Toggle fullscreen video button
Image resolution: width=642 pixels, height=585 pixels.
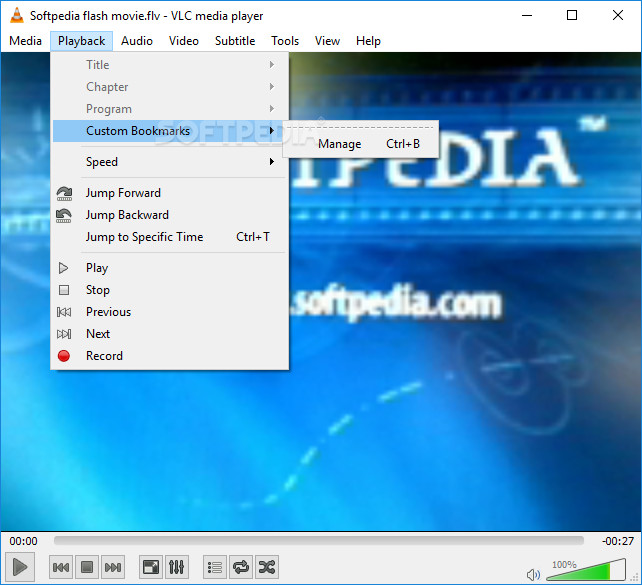coord(151,567)
